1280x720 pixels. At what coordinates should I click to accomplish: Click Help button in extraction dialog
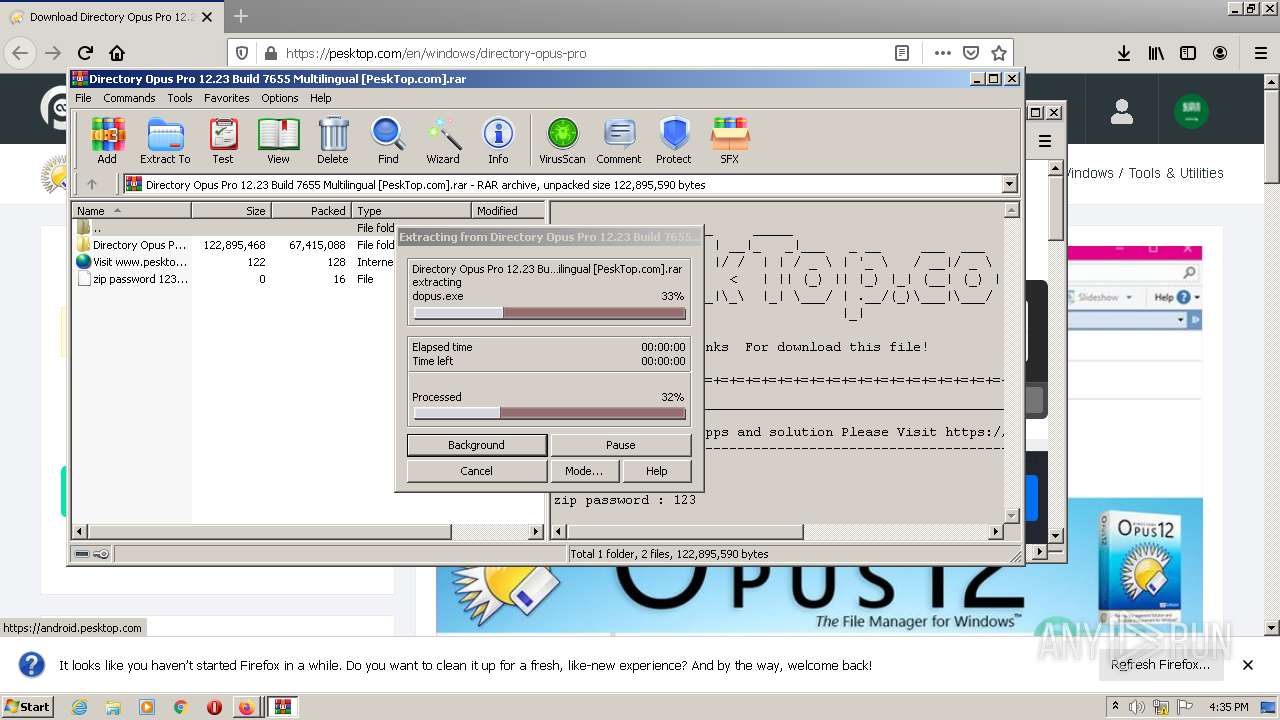pyautogui.click(x=657, y=471)
